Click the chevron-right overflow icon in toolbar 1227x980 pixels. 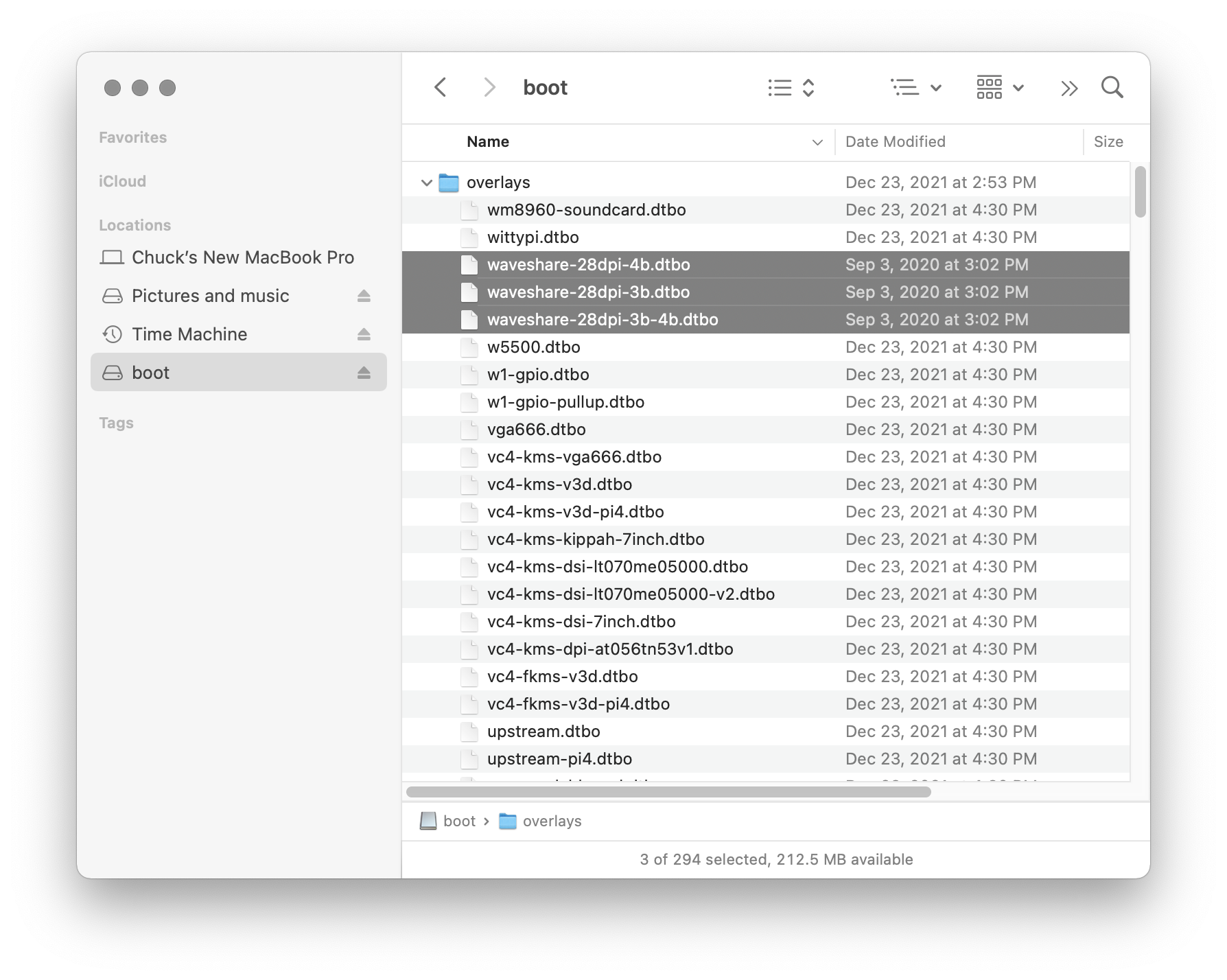pos(1068,88)
